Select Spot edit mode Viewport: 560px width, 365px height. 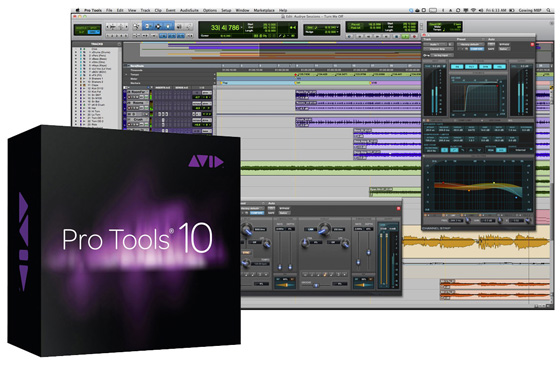coord(94,28)
